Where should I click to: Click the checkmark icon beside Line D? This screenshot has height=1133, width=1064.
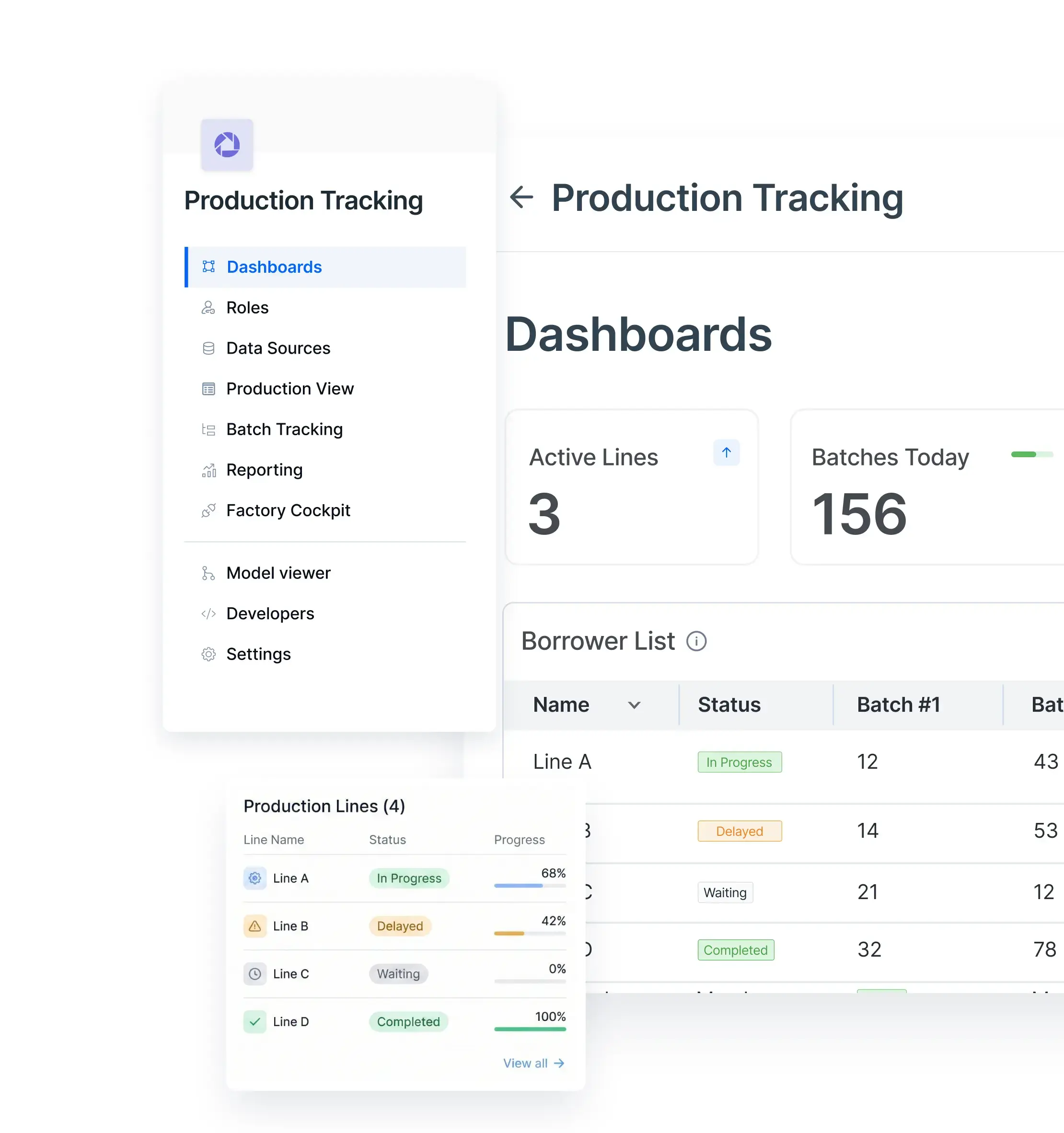coord(255,1021)
